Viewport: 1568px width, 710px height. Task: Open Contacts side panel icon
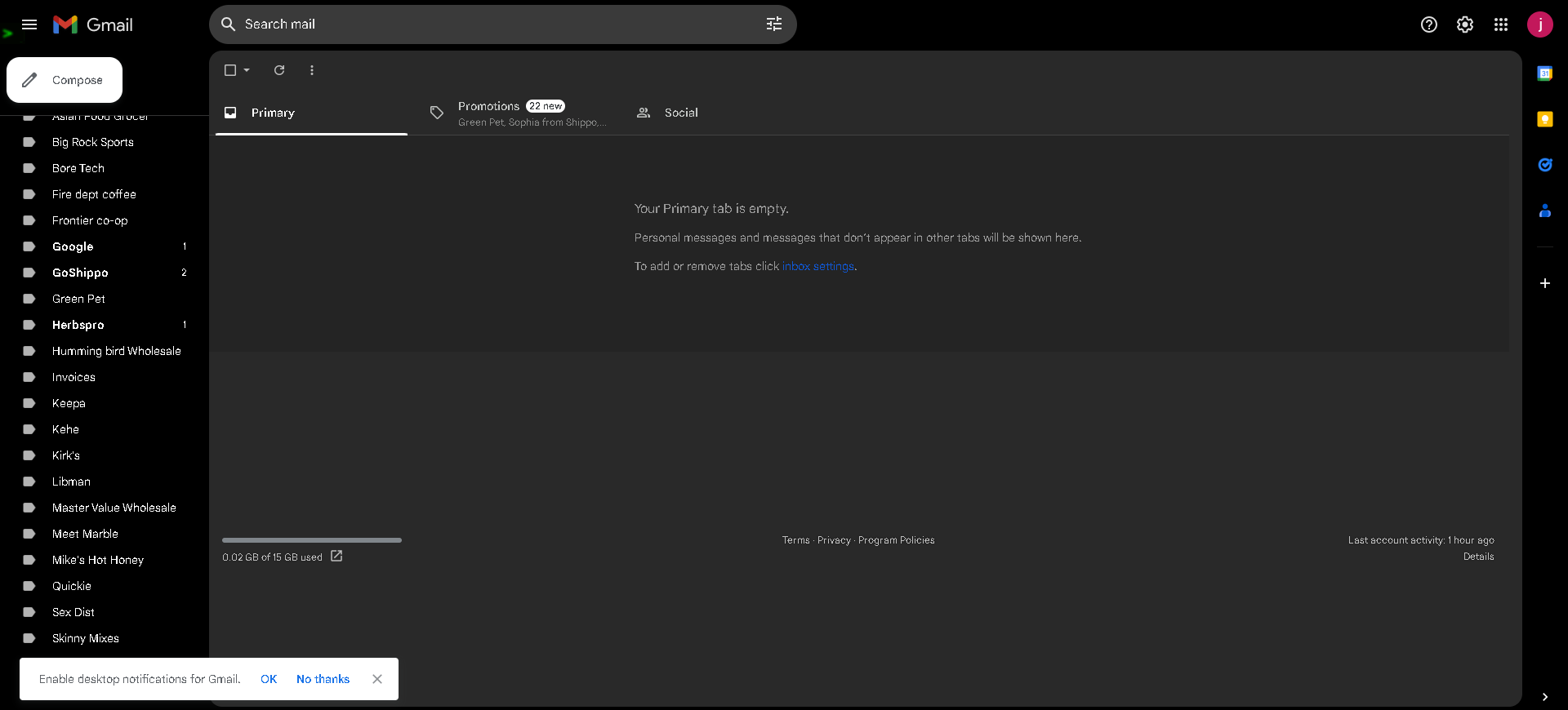click(x=1545, y=211)
